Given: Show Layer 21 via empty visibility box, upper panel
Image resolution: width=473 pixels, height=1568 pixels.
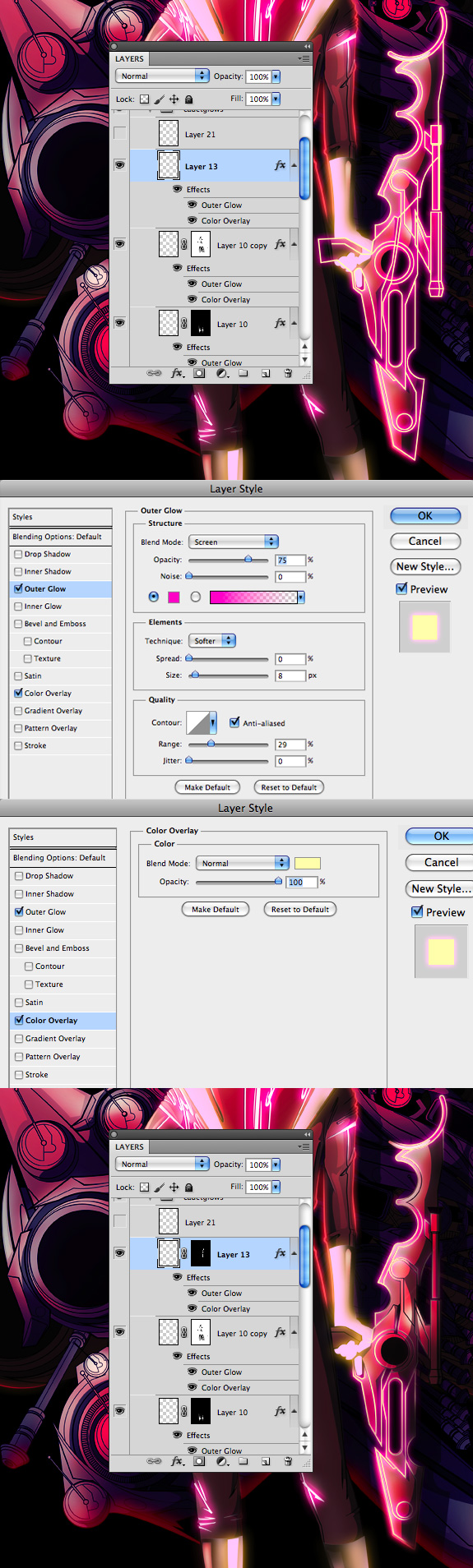Looking at the screenshot, I should 119,133.
